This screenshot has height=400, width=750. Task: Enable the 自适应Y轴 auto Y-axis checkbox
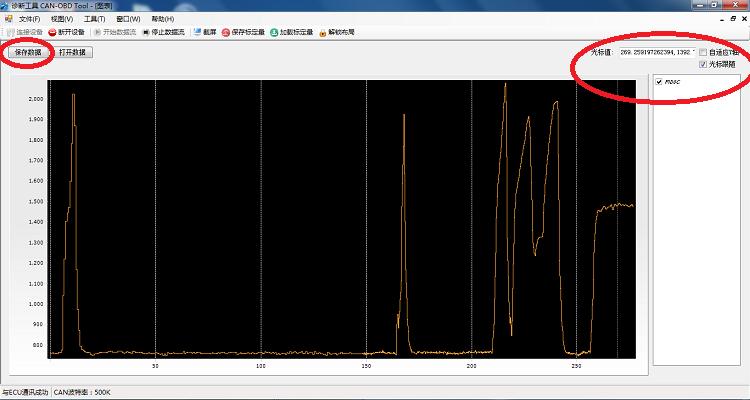(704, 52)
